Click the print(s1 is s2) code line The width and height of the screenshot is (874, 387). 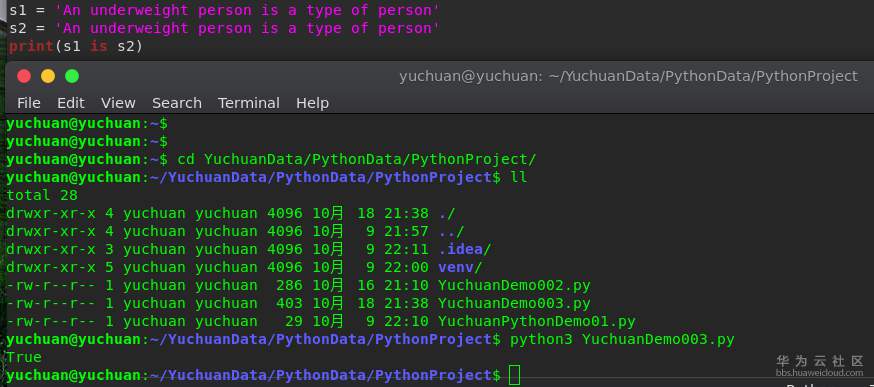coord(76,46)
